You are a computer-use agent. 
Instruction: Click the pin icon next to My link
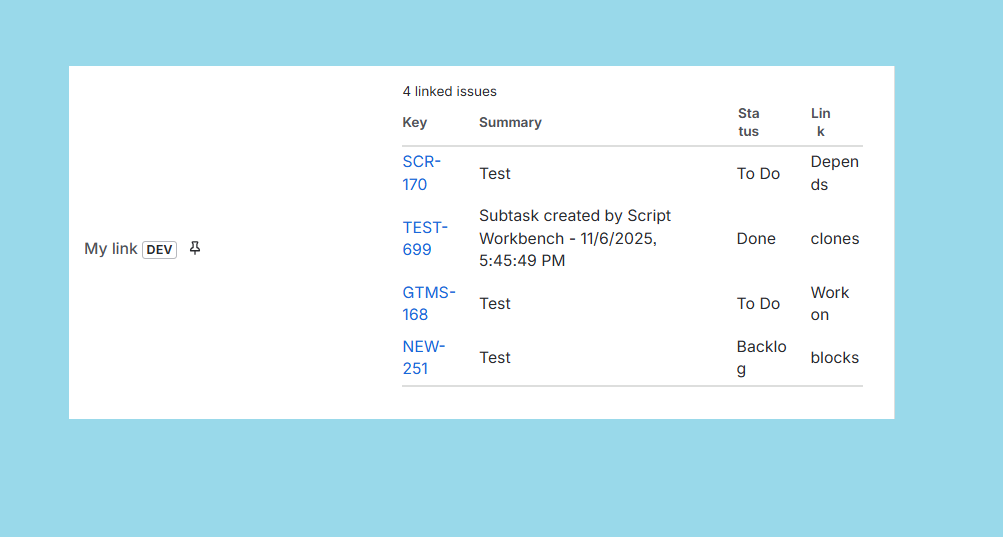click(x=195, y=248)
